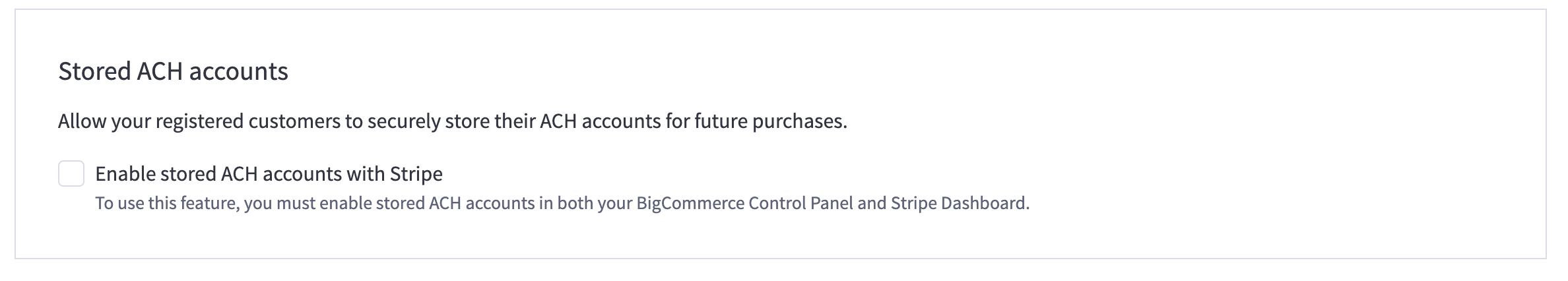Screen dimensions: 1568x281
Task: Click the "To use this feature" helper text
Action: (x=562, y=203)
